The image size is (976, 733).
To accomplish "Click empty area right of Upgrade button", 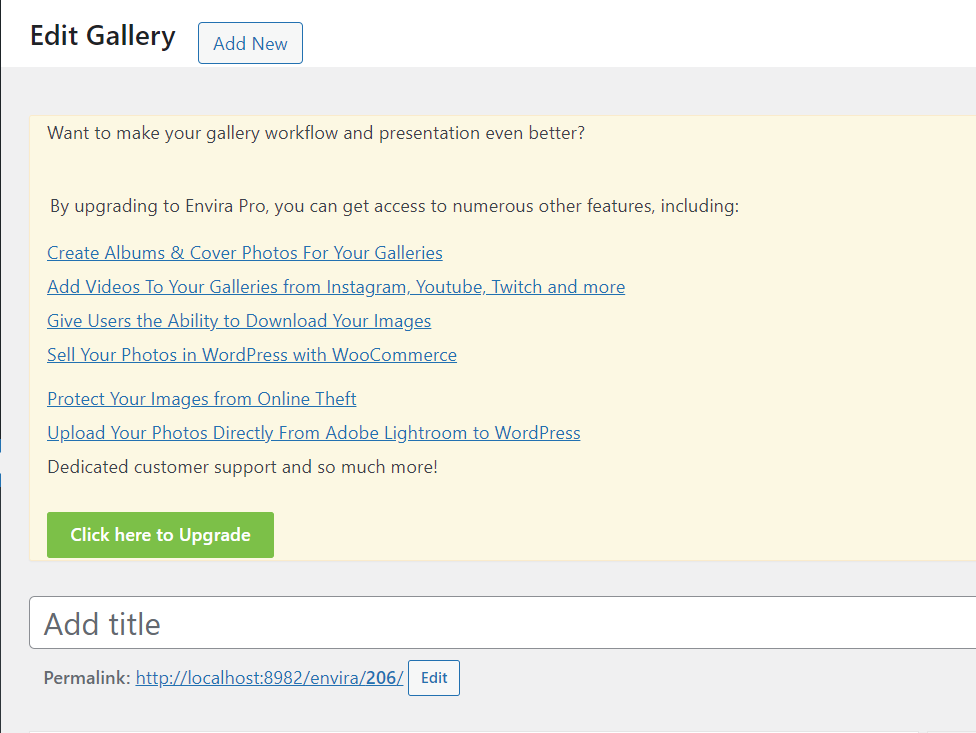I will [600, 535].
